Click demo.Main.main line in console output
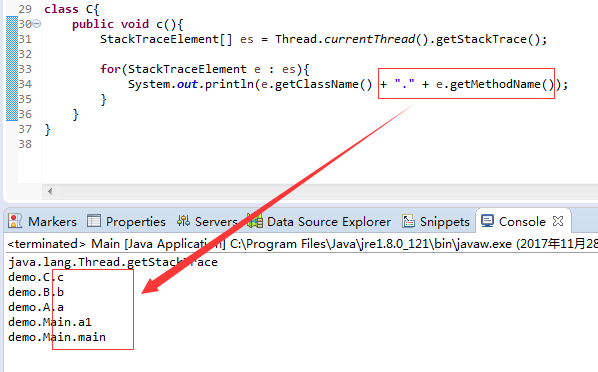This screenshot has height=372, width=598. (57, 337)
